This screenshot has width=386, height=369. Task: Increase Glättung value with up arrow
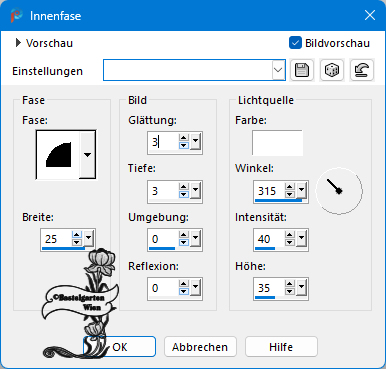pyautogui.click(x=184, y=138)
